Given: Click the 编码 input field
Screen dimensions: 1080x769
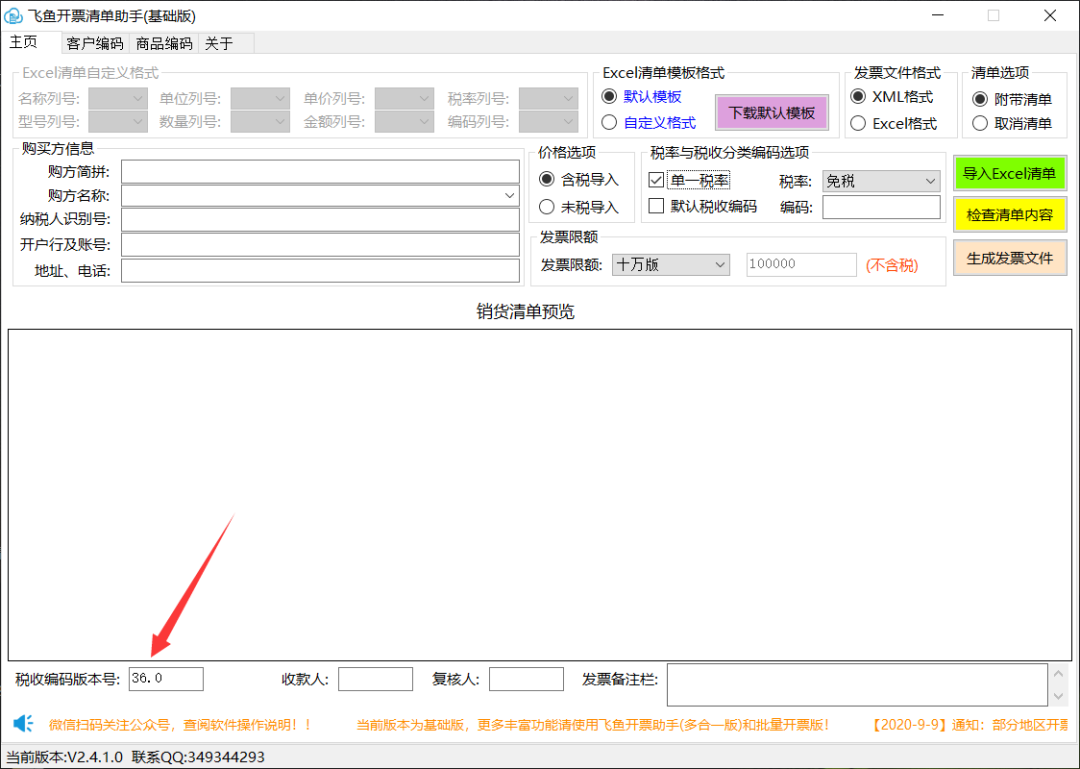Looking at the screenshot, I should point(881,207).
